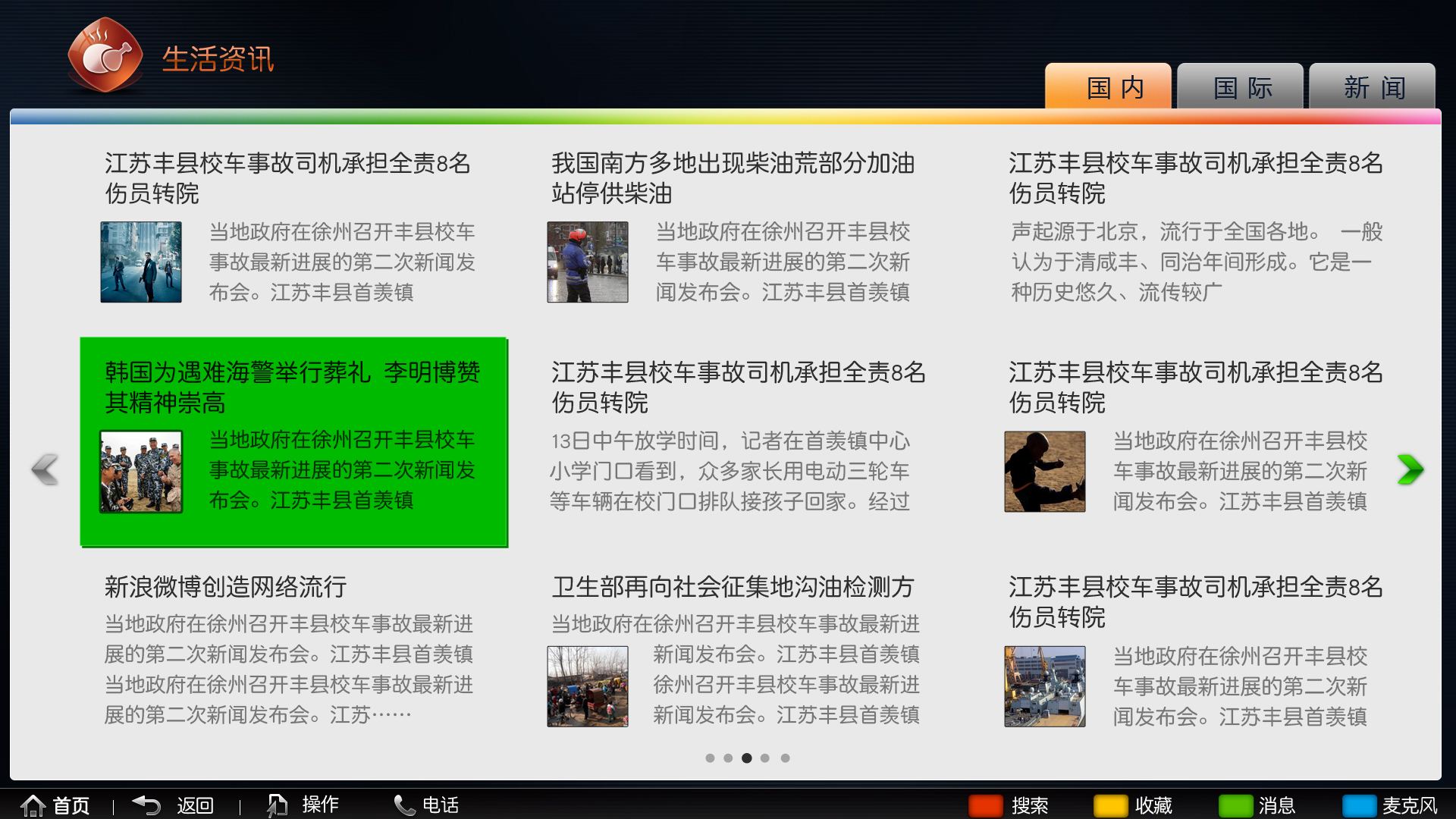Open the red-helmet rider thumbnail
This screenshot has height=819, width=1456.
[x=588, y=262]
